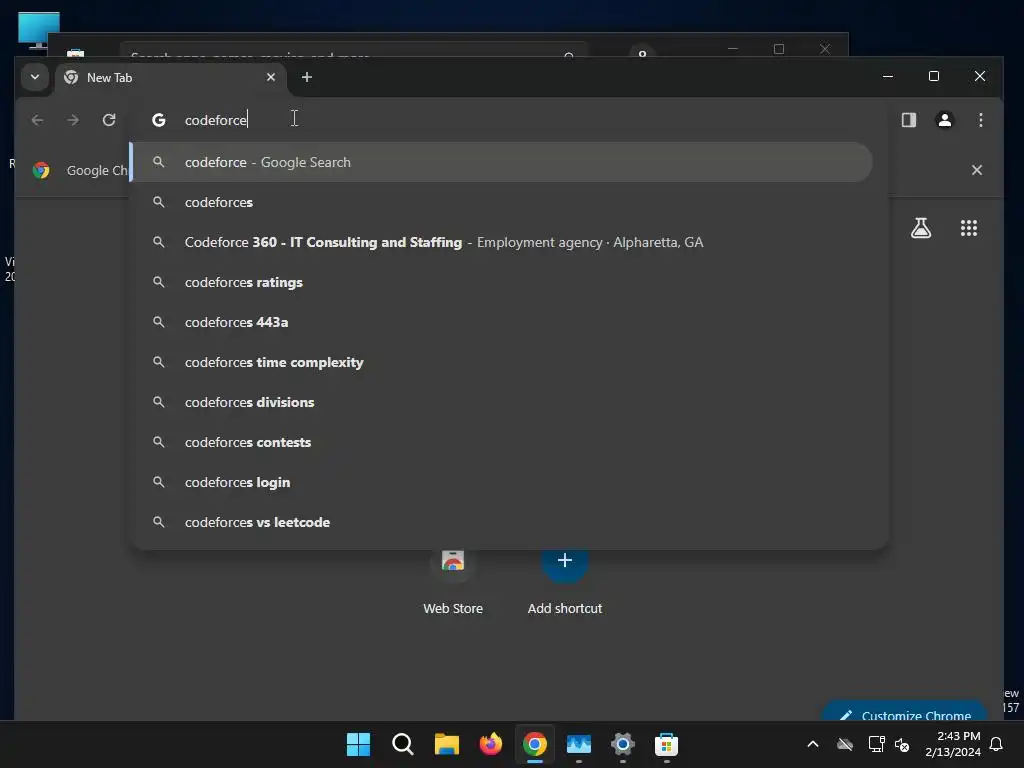Launch Firefox from taskbar
This screenshot has width=1024, height=768.
pyautogui.click(x=490, y=744)
